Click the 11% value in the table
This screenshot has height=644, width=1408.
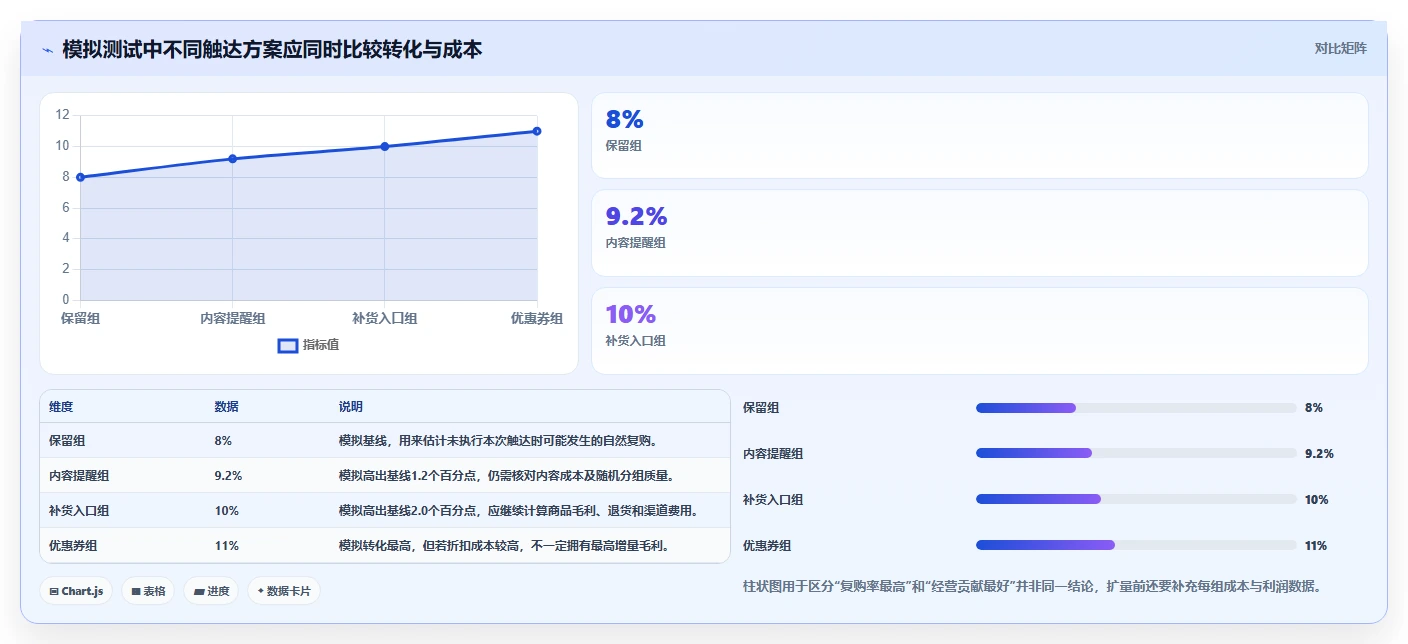click(x=226, y=545)
